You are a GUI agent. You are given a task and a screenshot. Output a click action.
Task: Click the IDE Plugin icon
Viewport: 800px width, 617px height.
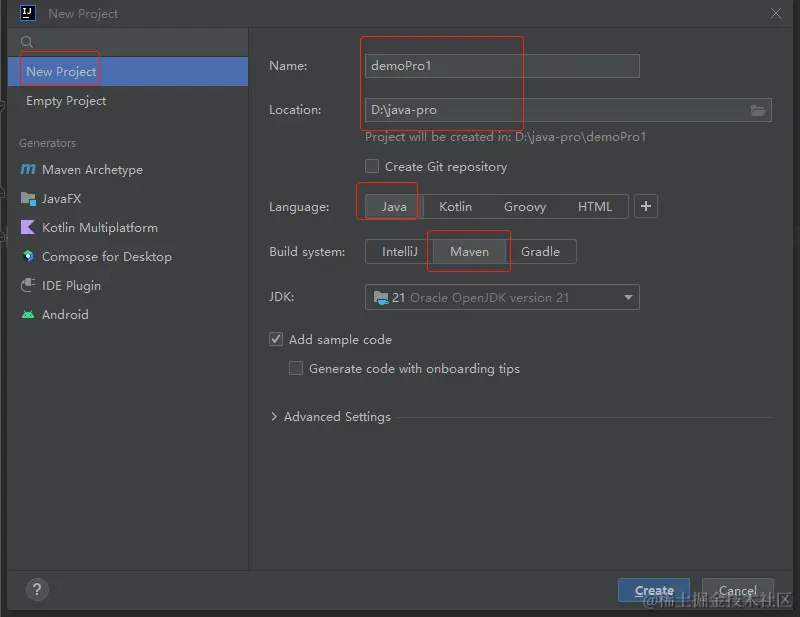(x=28, y=285)
